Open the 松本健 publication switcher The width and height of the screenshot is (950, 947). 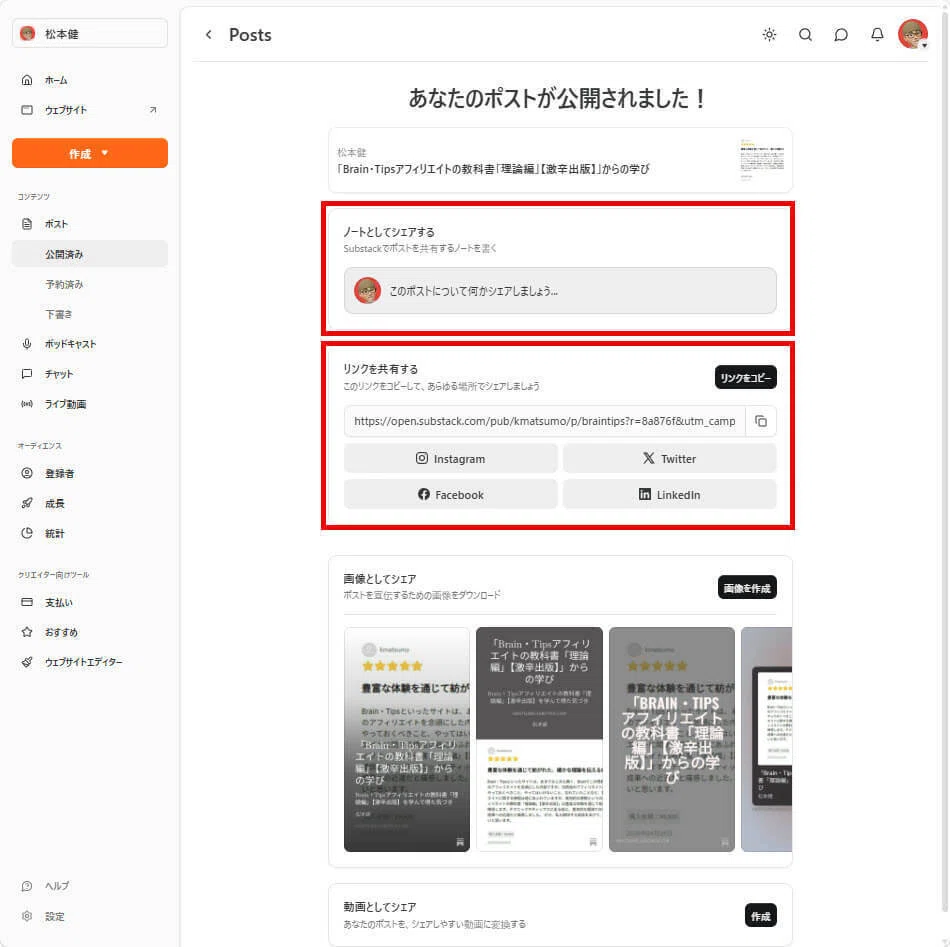pyautogui.click(x=90, y=33)
